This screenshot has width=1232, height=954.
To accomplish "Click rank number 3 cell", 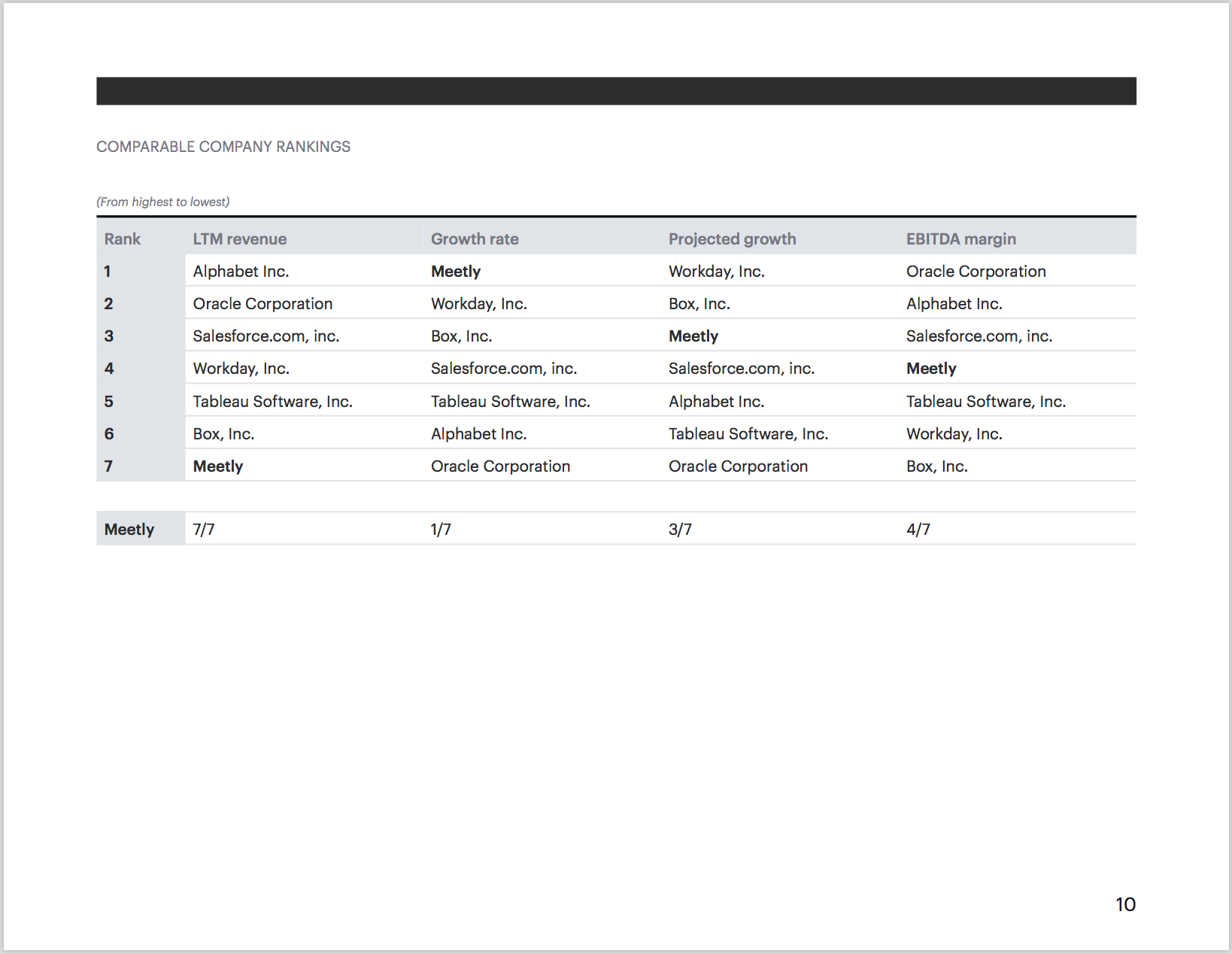I will pyautogui.click(x=108, y=336).
